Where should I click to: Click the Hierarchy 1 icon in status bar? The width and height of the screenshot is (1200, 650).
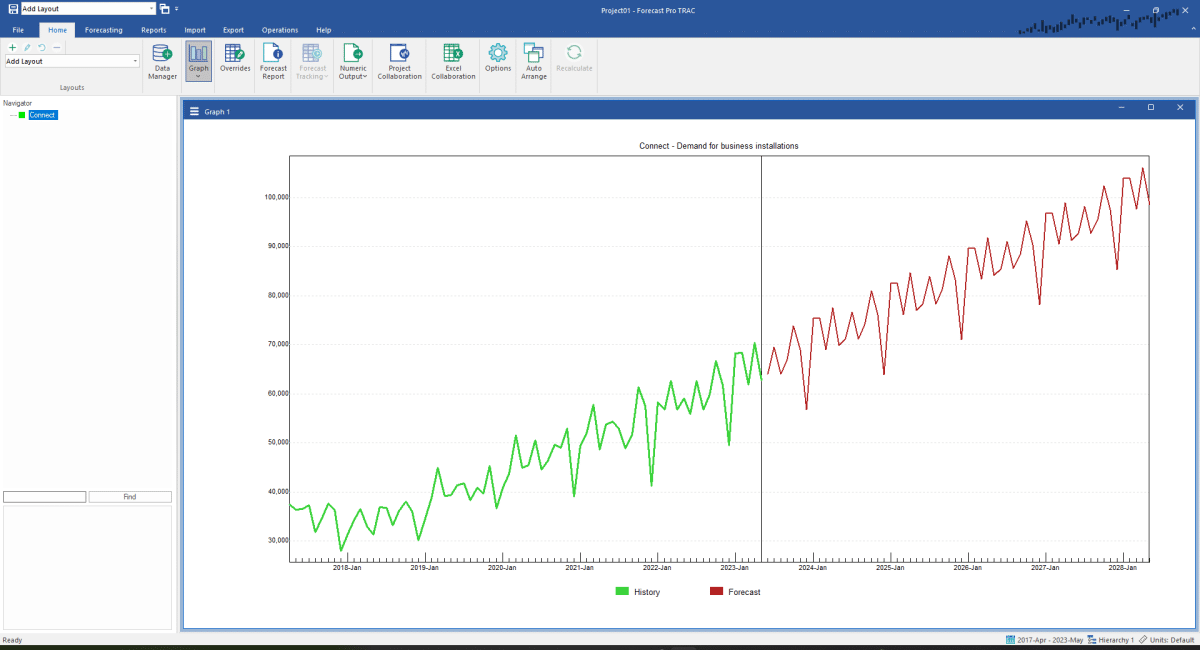[1090, 639]
